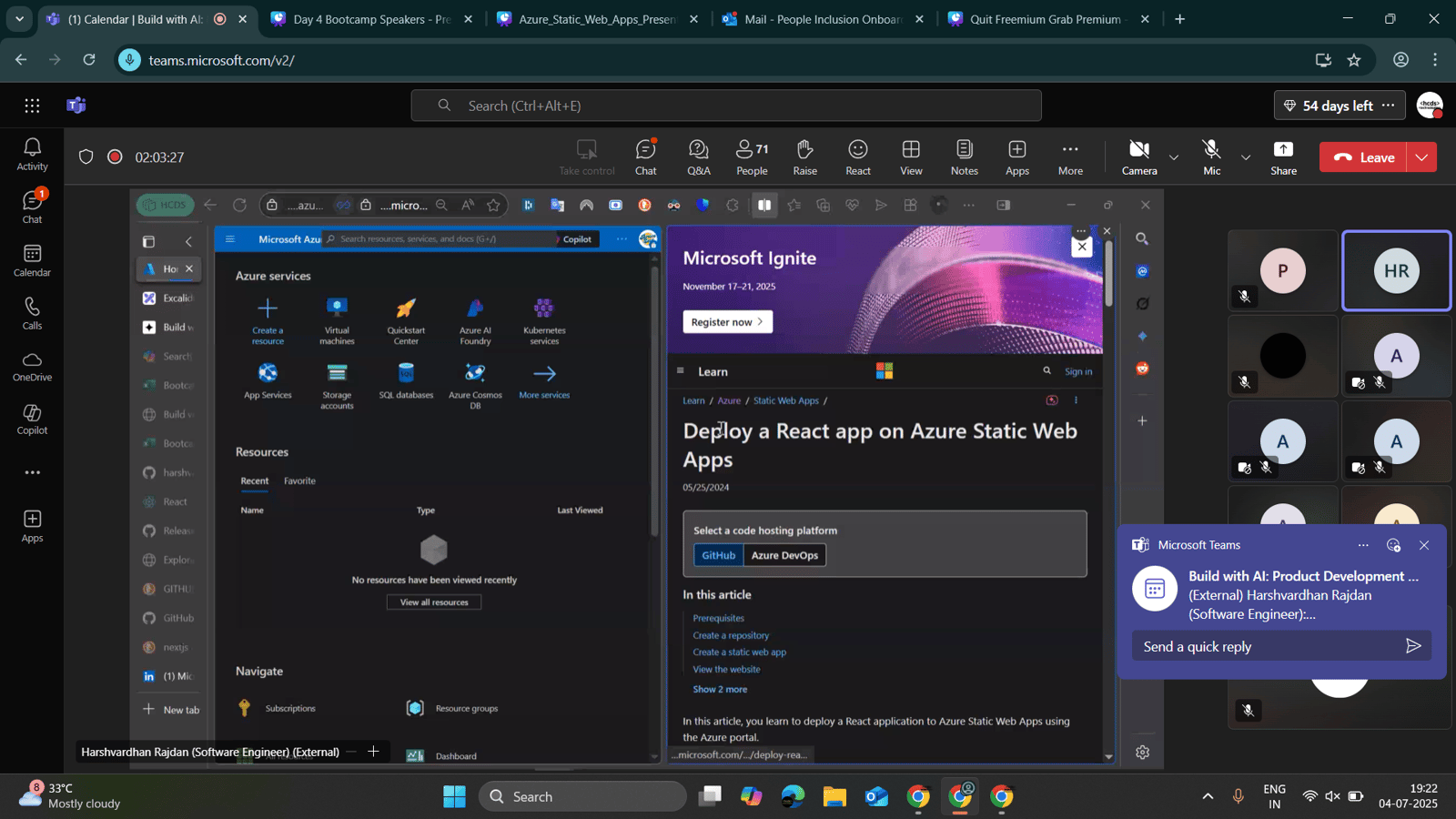This screenshot has height=819, width=1456.
Task: Open Apps in the Teams left rail
Action: point(32,526)
